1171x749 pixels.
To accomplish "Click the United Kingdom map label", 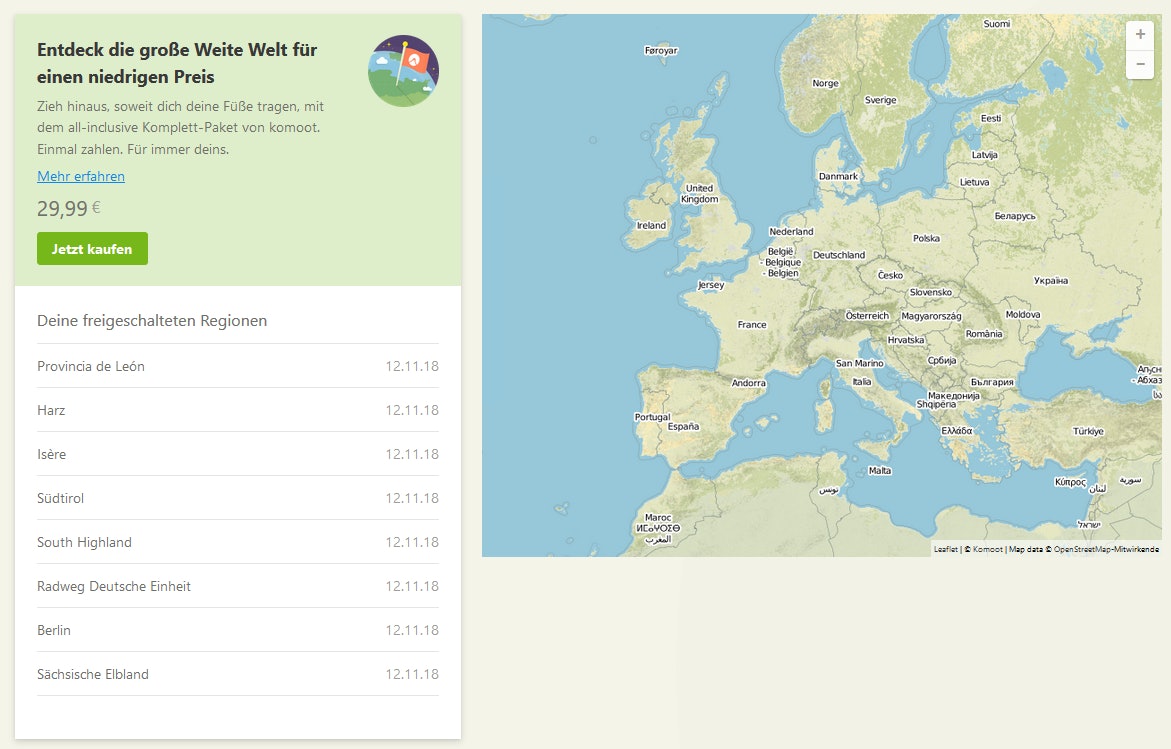I will [699, 193].
